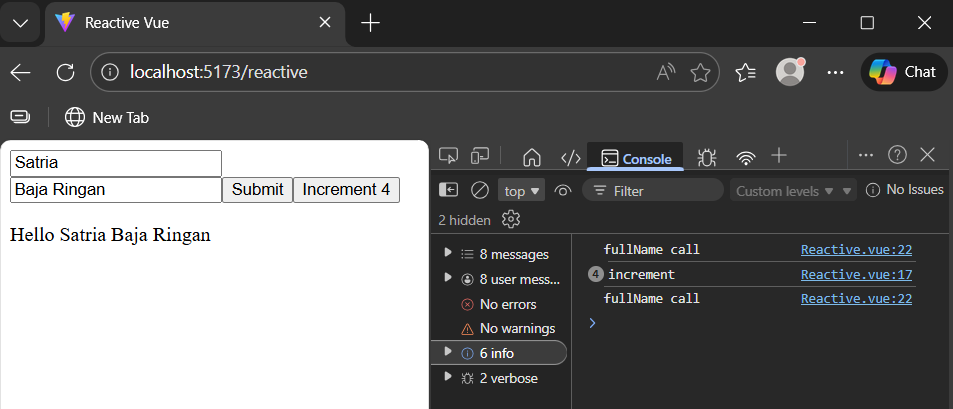Add this page to favorites star
This screenshot has width=953, height=409.
700,73
